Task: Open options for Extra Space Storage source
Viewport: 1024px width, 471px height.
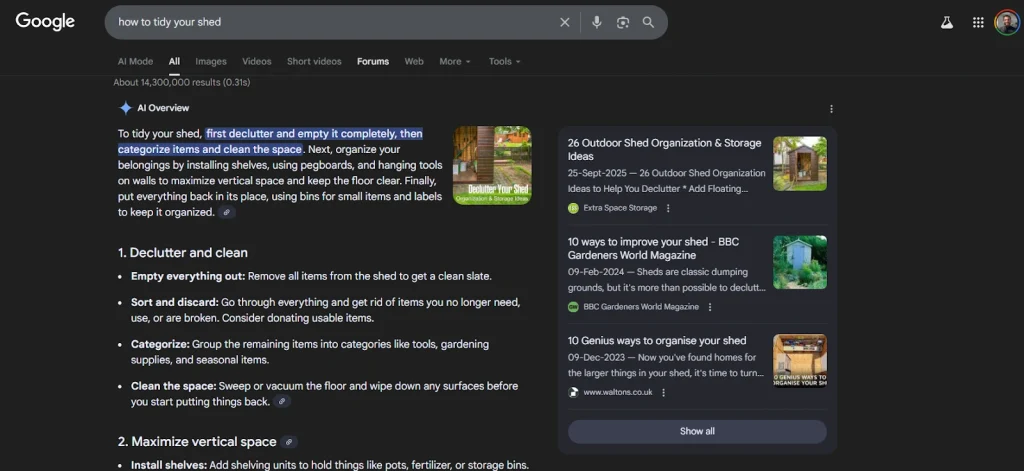Action: pos(668,208)
